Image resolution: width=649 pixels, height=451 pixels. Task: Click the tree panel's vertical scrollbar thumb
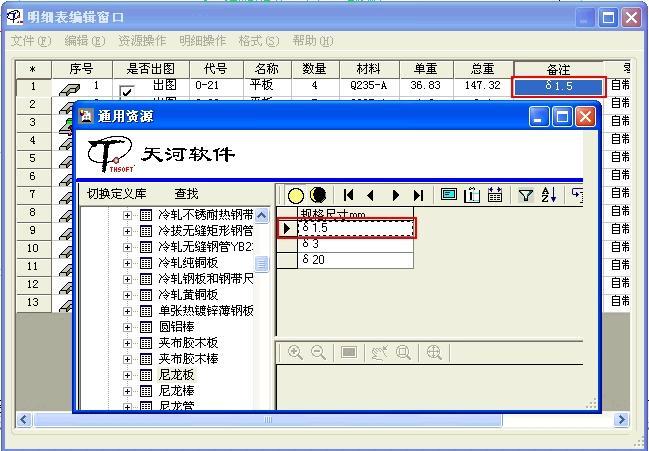coord(262,264)
